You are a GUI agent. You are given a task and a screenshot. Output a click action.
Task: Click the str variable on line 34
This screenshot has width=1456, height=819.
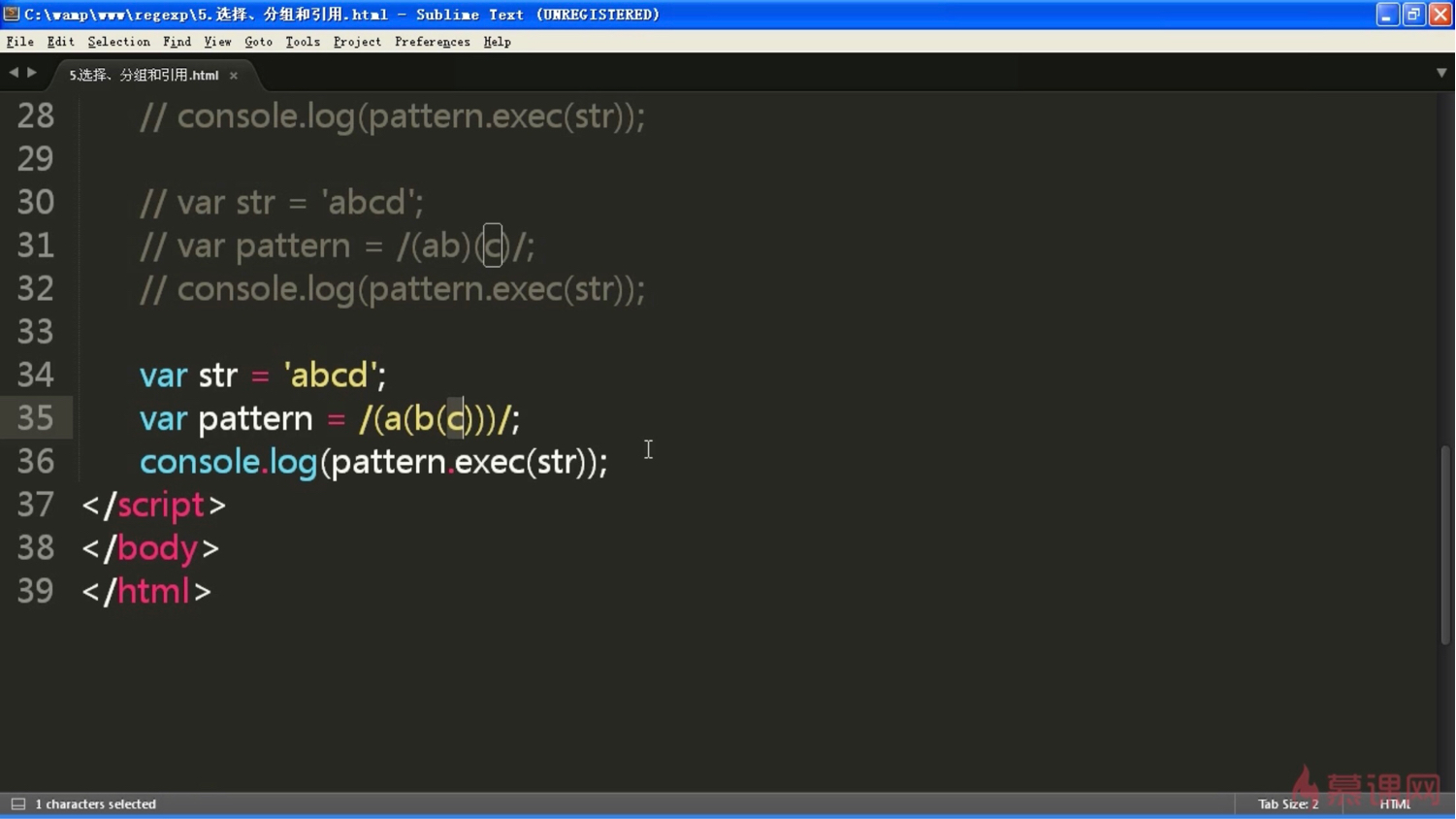(x=218, y=376)
